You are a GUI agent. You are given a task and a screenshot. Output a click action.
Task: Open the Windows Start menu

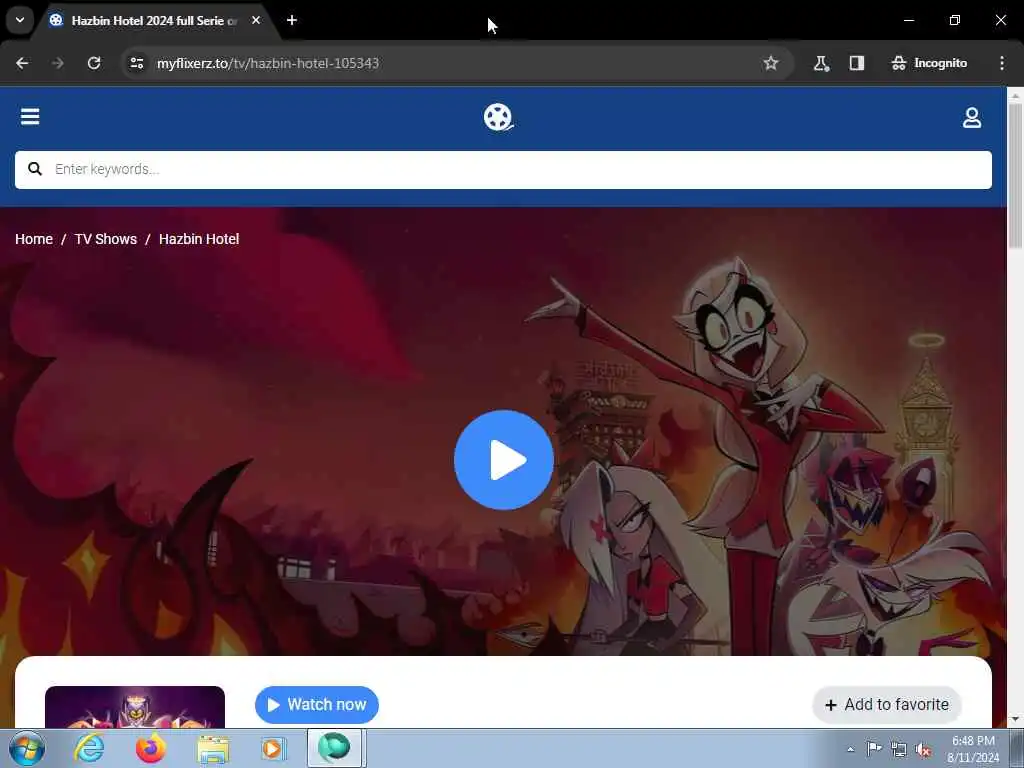click(x=27, y=748)
